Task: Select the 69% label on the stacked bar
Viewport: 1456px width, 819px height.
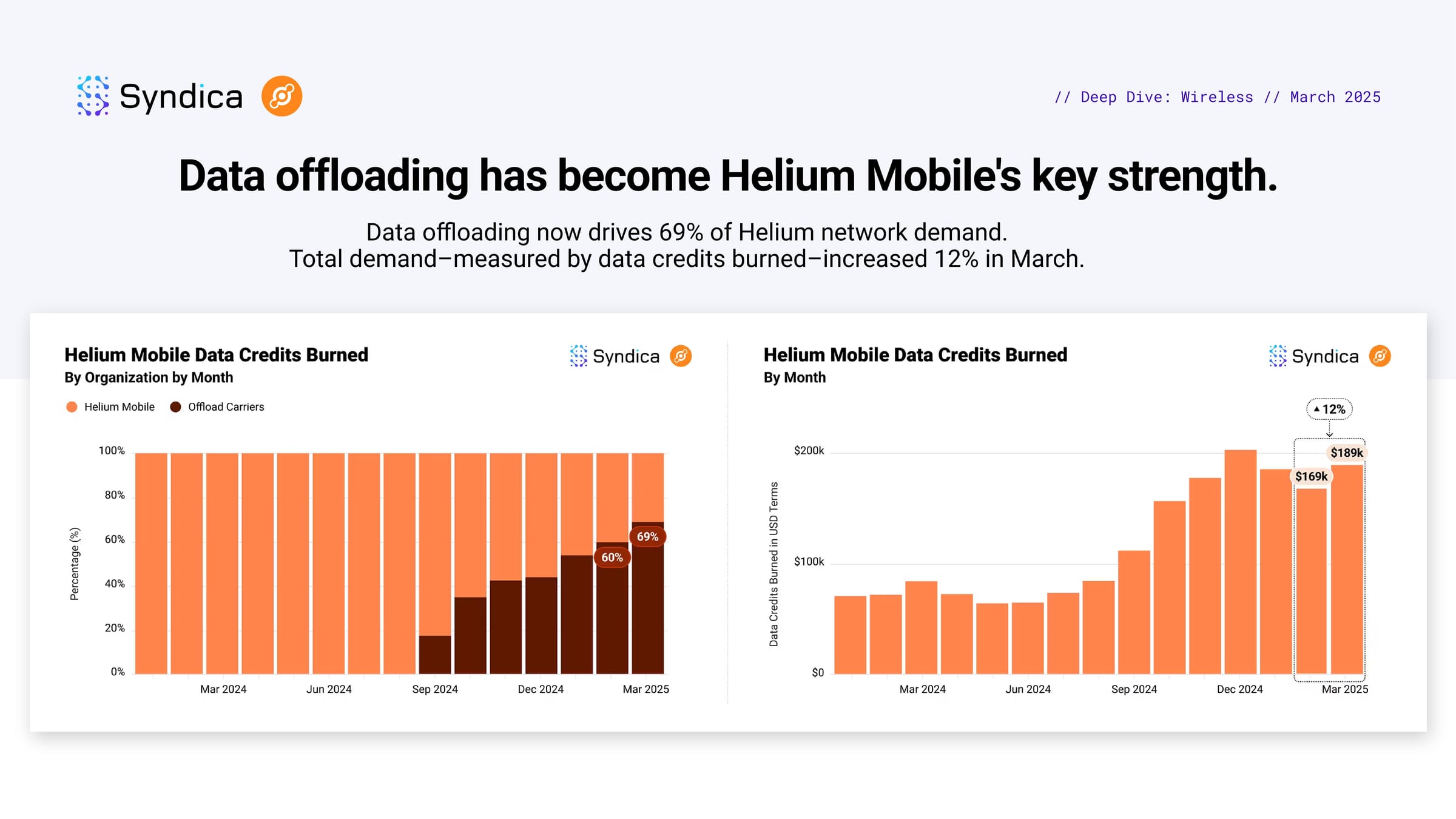Action: point(647,537)
